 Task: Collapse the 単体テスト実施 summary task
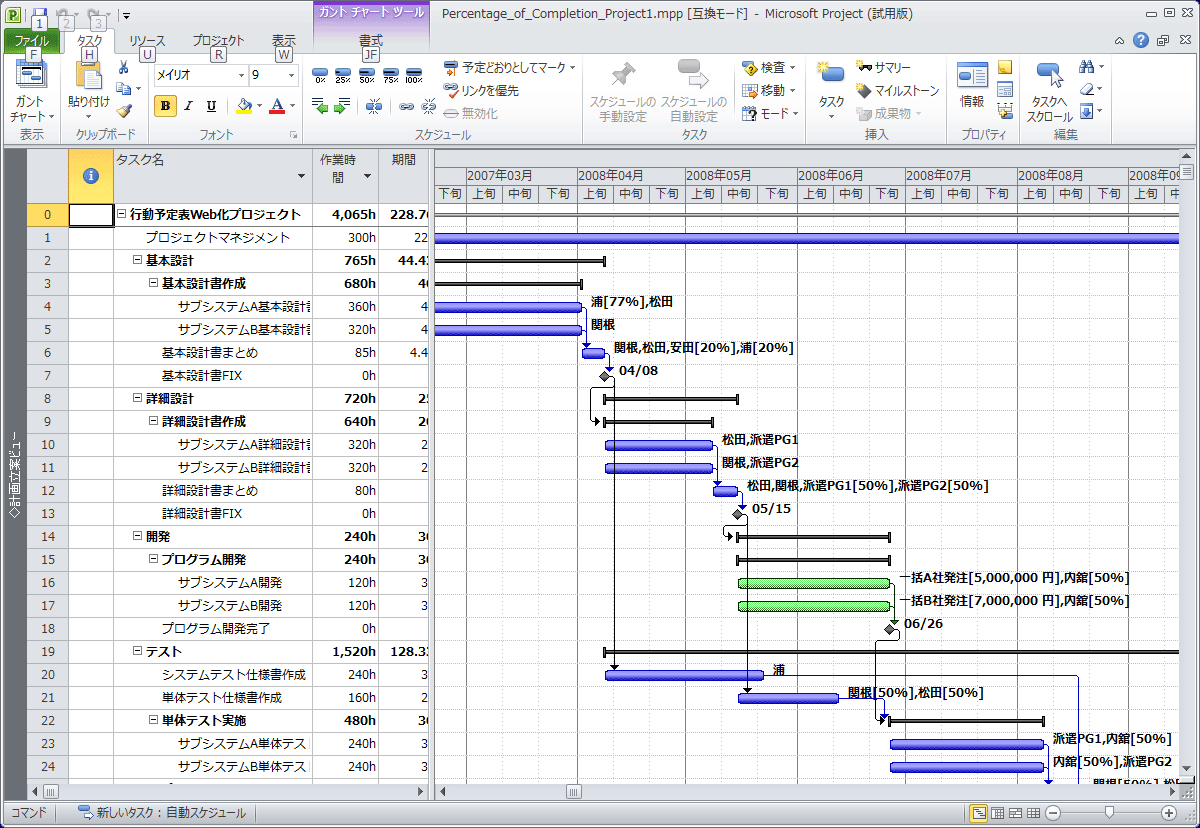click(154, 720)
